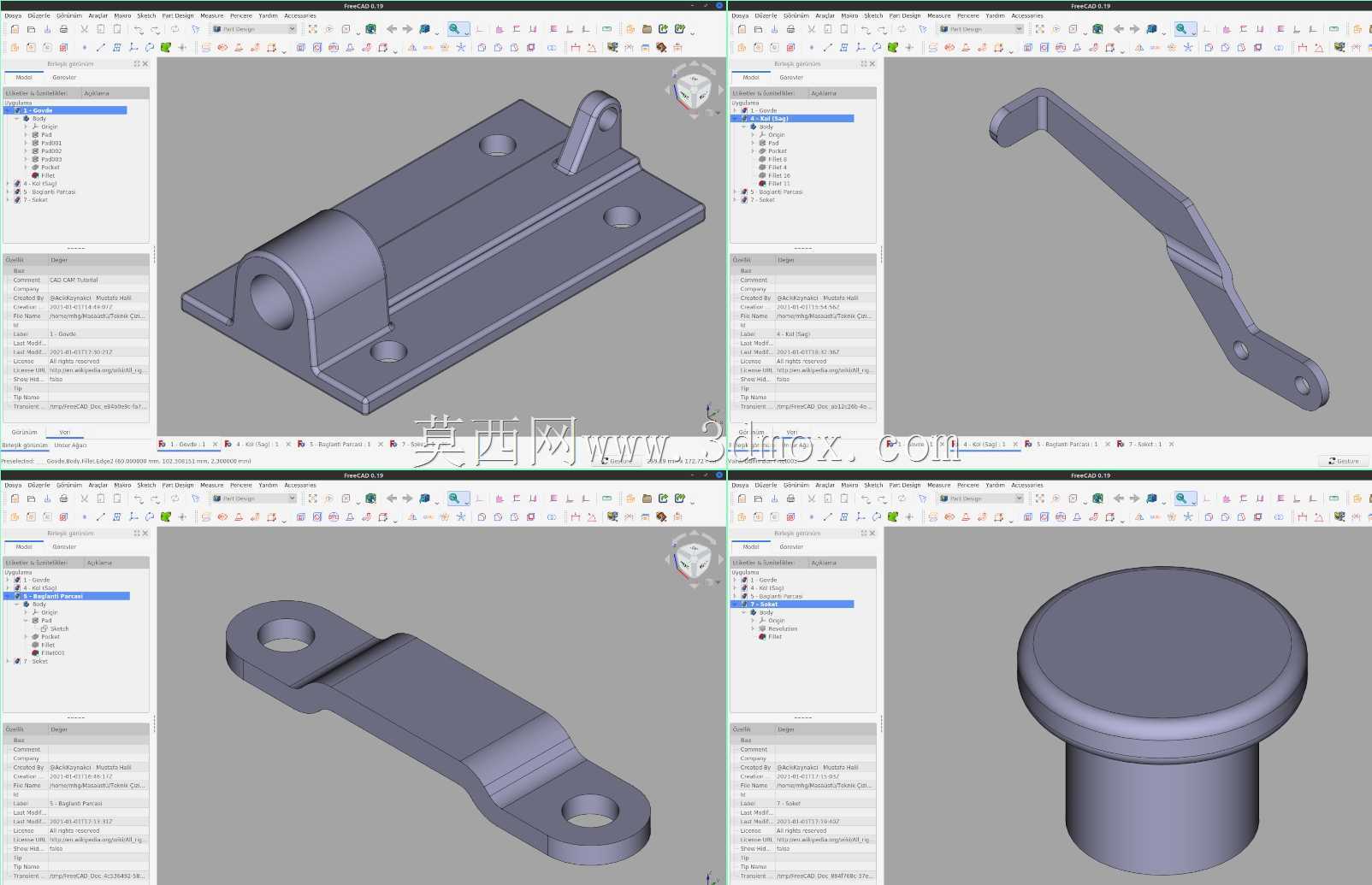
Task: Click the New document icon in the Baglanti Parcasi window
Action: (x=15, y=498)
